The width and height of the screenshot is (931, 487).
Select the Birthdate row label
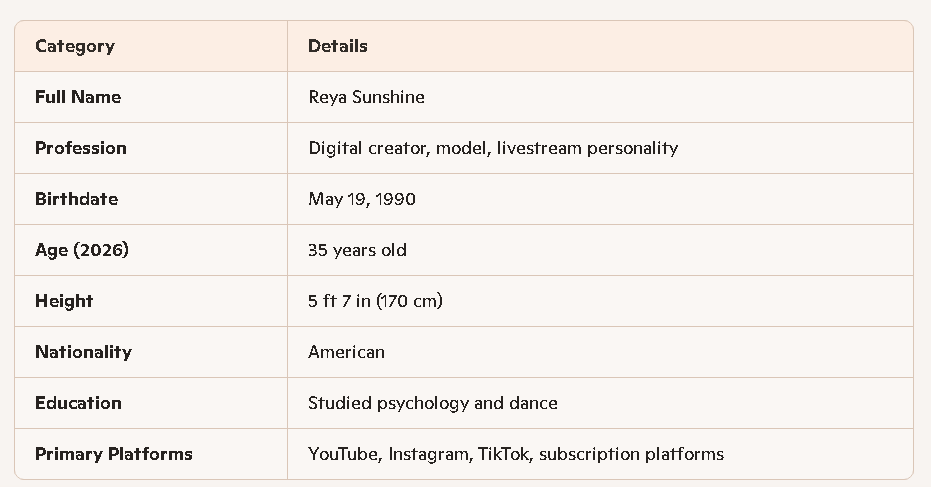pyautogui.click(x=76, y=199)
